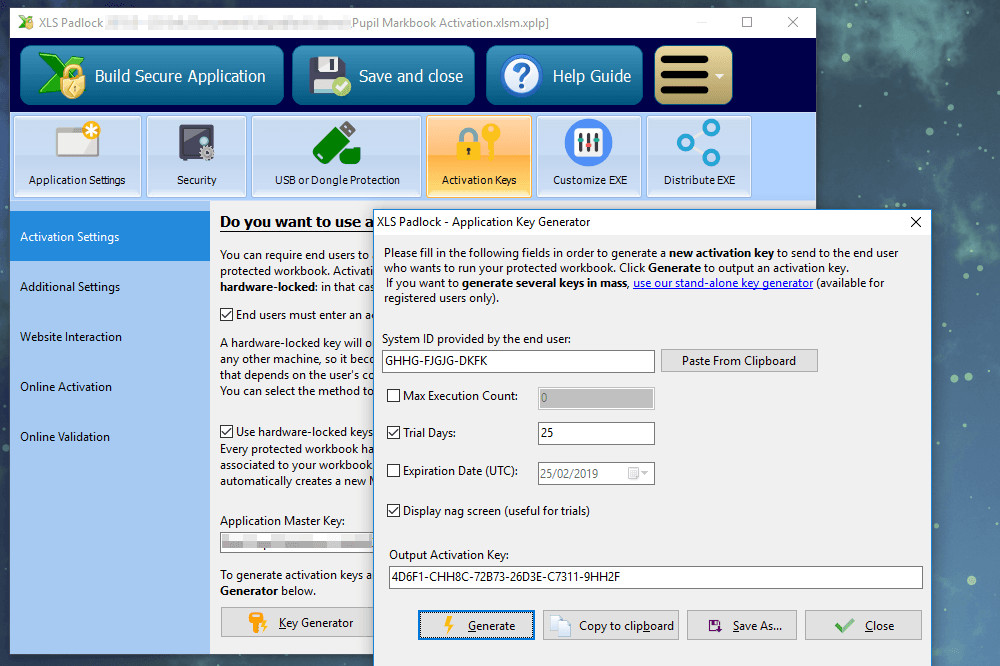Click the 'System ID provided by the end user:' label
The height and width of the screenshot is (666, 1000).
(476, 339)
